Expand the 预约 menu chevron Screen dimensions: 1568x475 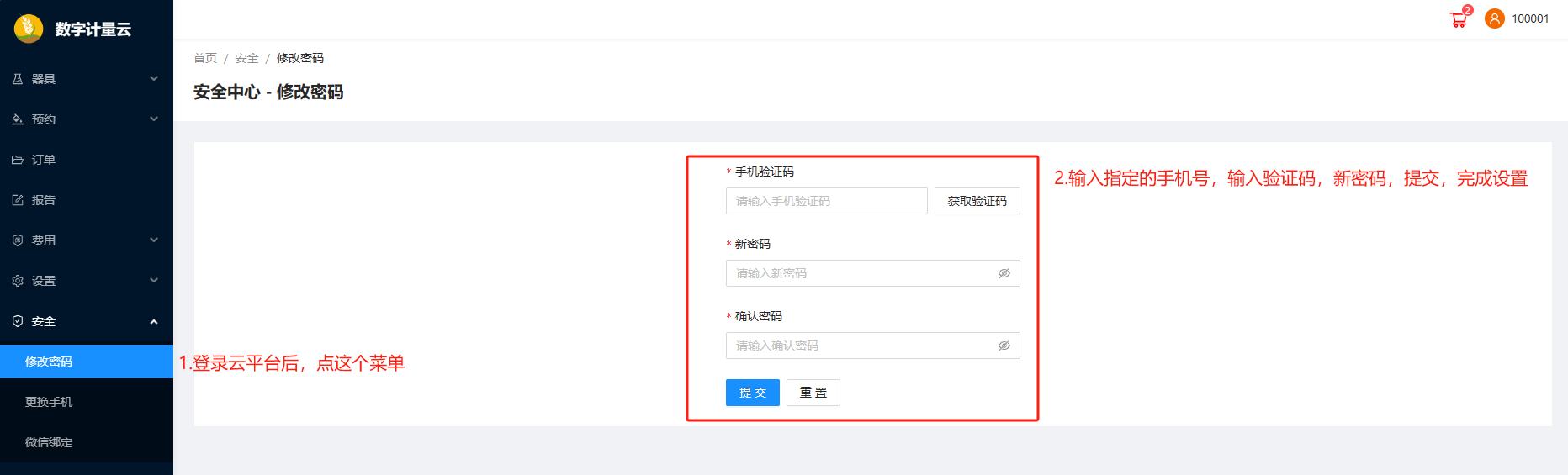[x=154, y=119]
